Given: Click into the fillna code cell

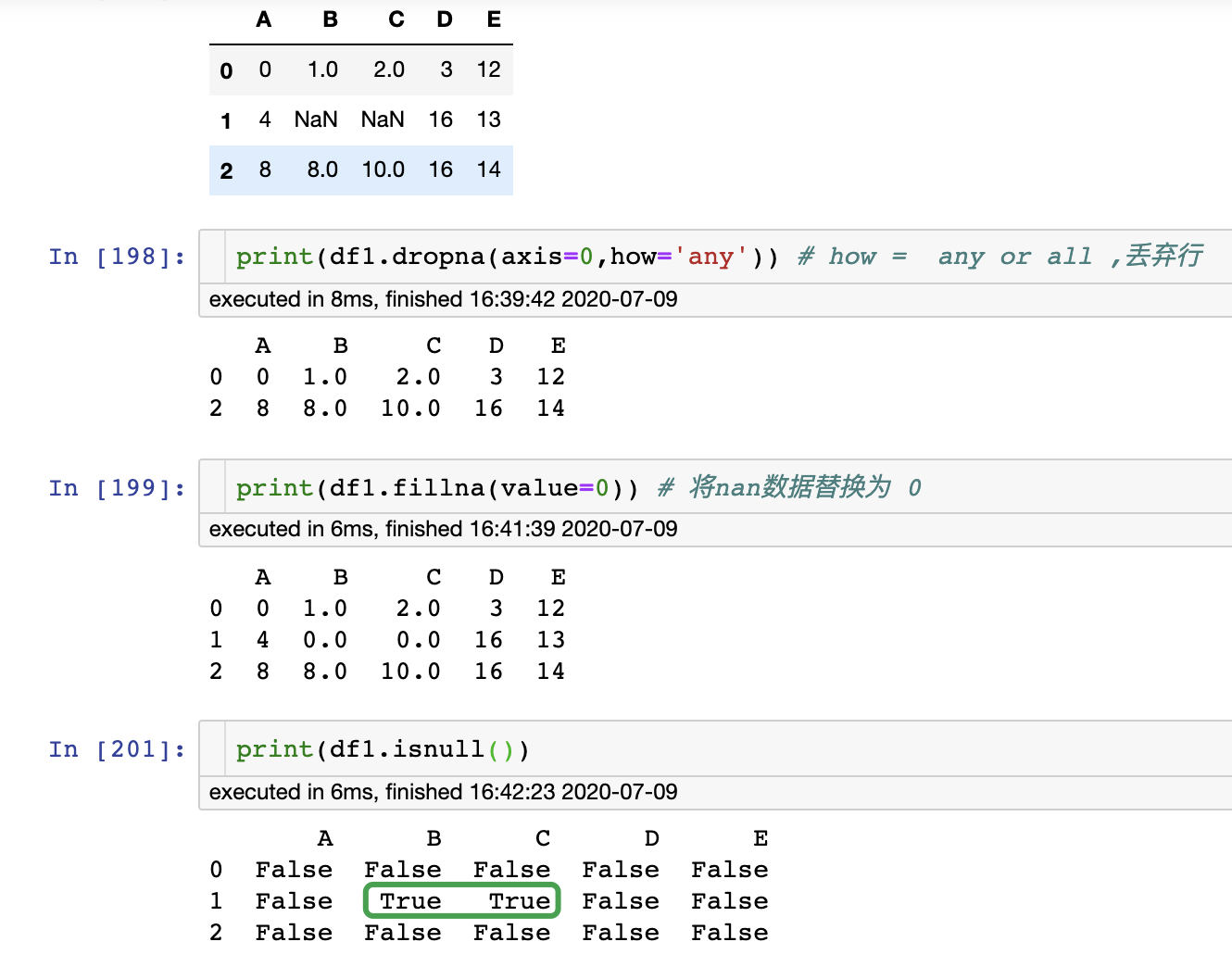Looking at the screenshot, I should pyautogui.click(x=728, y=487).
